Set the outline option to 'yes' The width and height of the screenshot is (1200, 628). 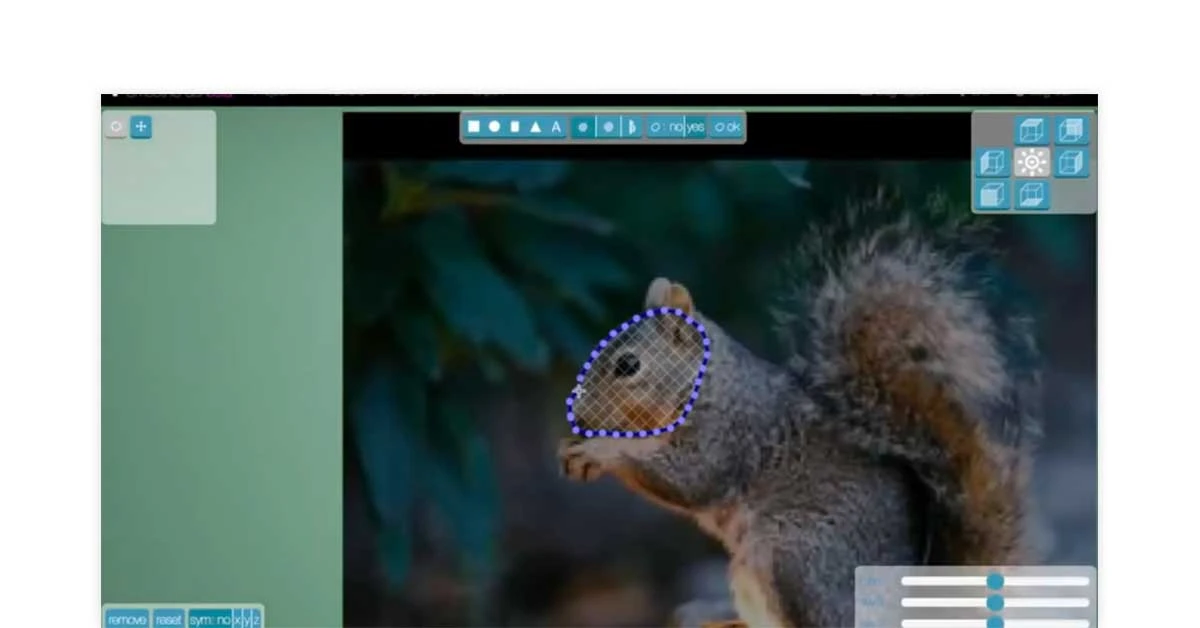pos(695,127)
